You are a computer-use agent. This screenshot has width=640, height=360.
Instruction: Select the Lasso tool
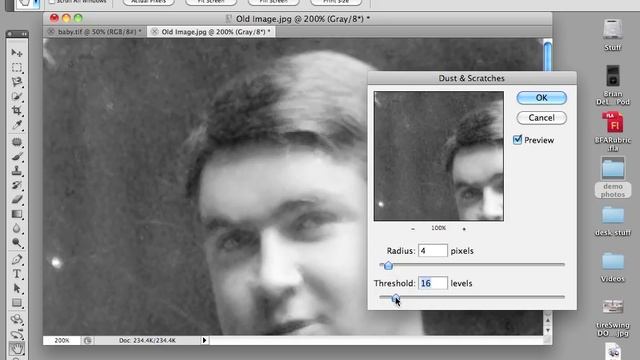click(x=17, y=82)
